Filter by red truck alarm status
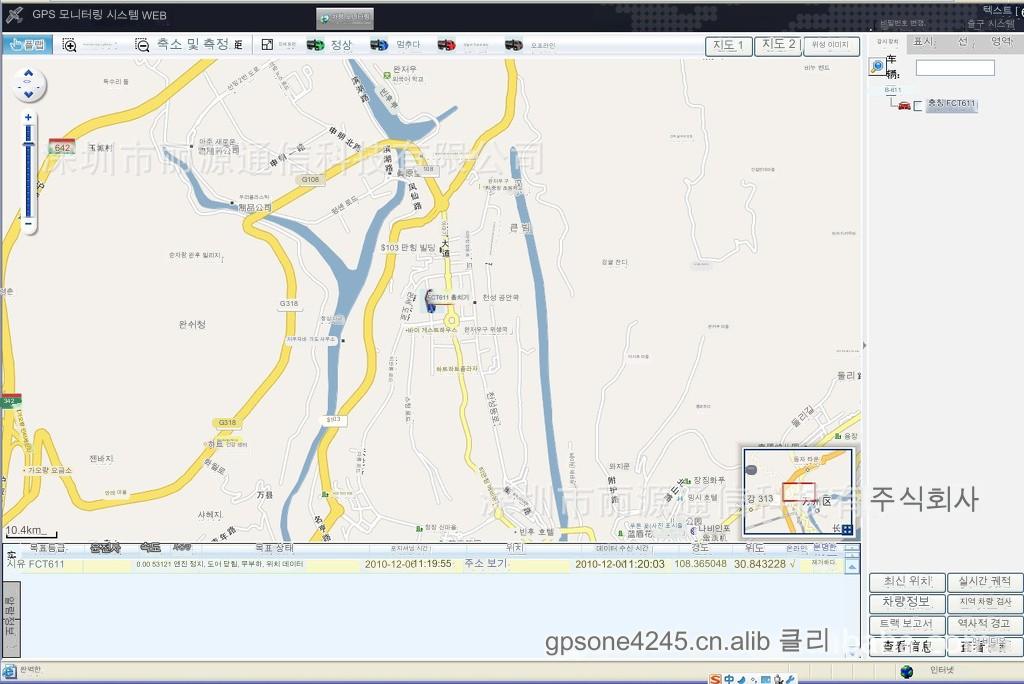The width and height of the screenshot is (1024, 684). click(446, 45)
